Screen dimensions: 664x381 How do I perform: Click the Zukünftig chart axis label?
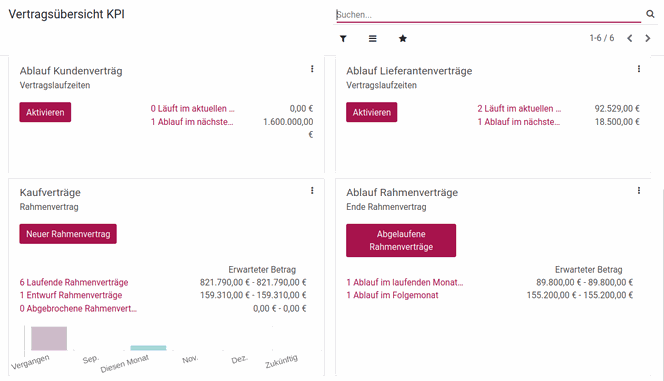click(x=282, y=361)
